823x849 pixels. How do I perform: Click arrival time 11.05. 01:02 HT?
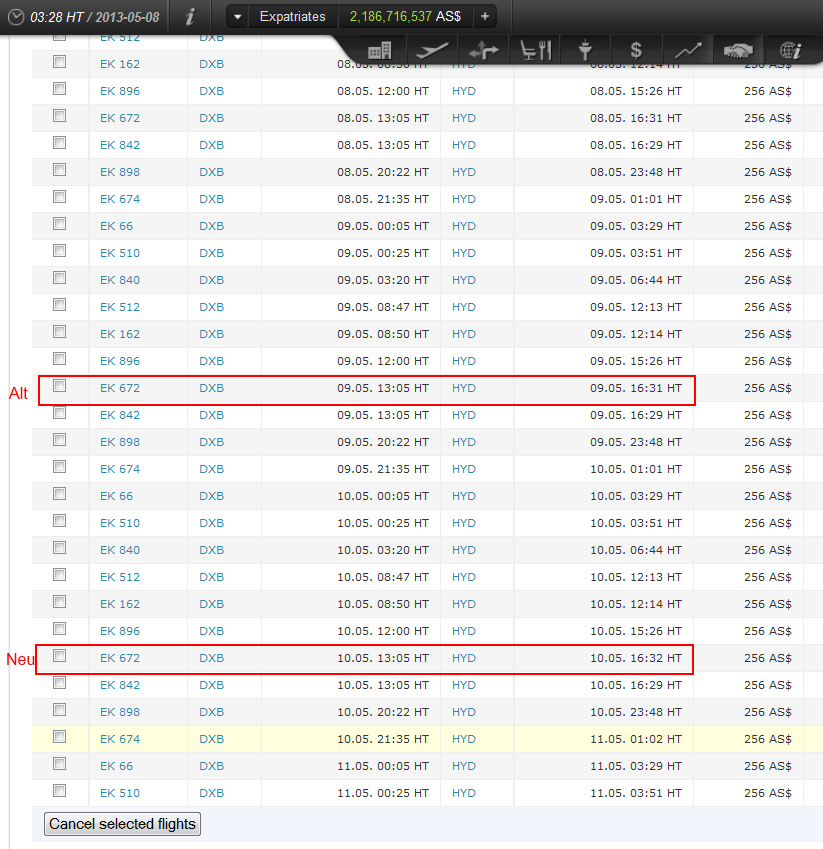click(636, 739)
